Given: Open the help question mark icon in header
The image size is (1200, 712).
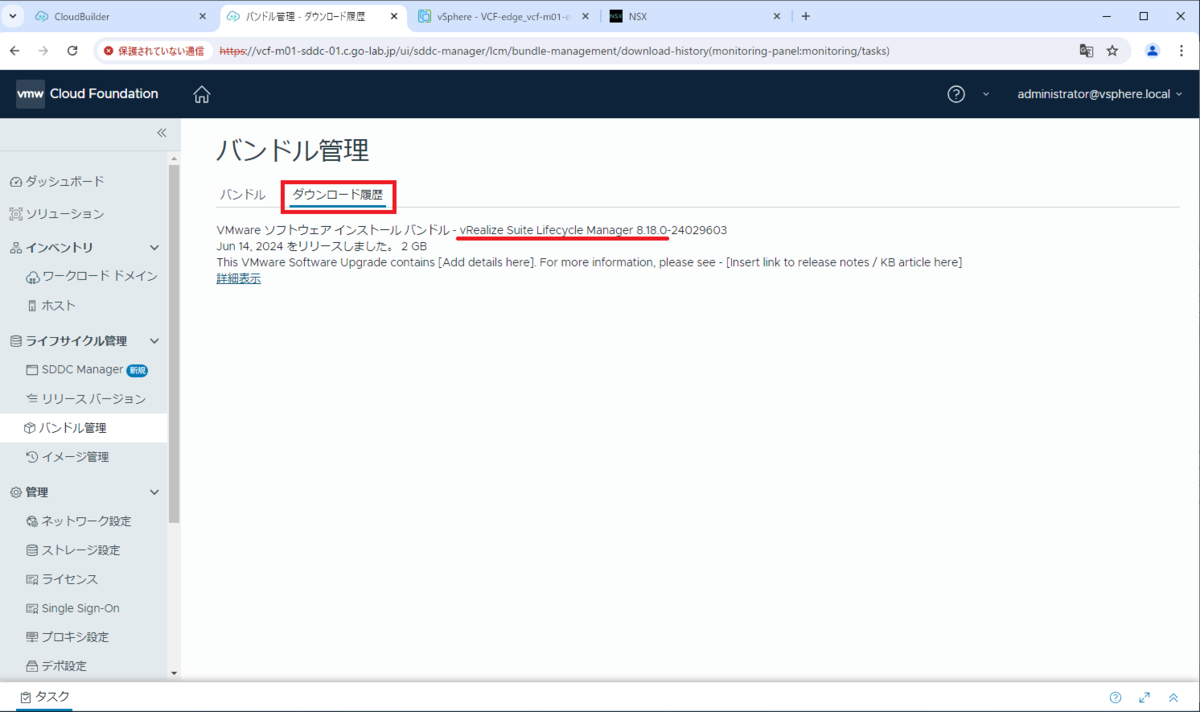Looking at the screenshot, I should click(956, 94).
